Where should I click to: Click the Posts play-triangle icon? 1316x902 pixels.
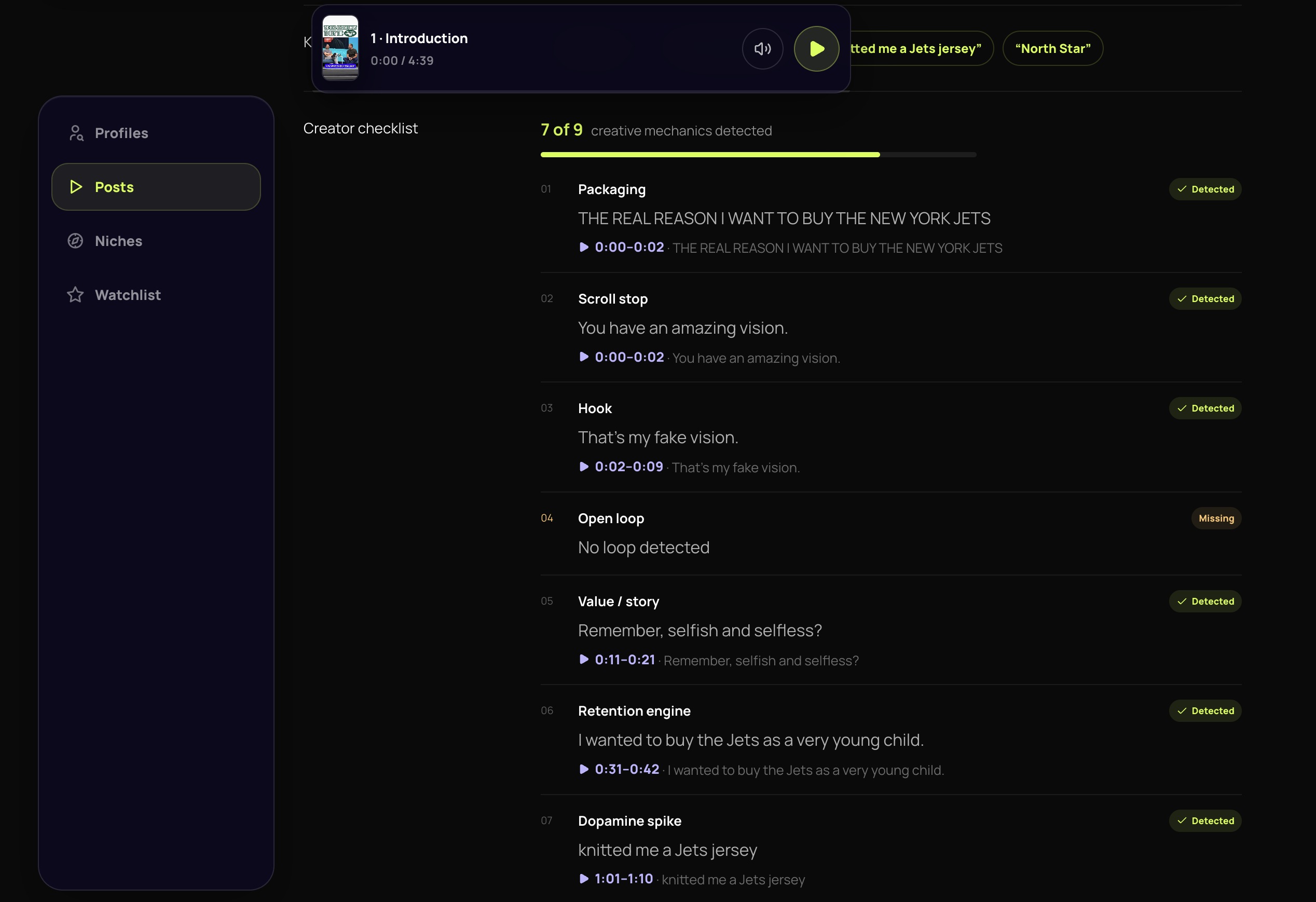click(x=76, y=187)
